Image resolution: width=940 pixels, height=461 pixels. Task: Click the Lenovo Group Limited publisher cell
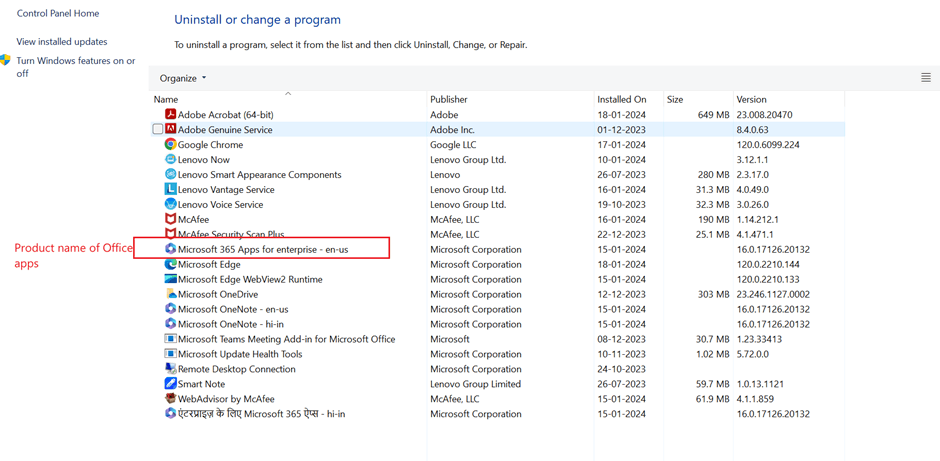(475, 384)
